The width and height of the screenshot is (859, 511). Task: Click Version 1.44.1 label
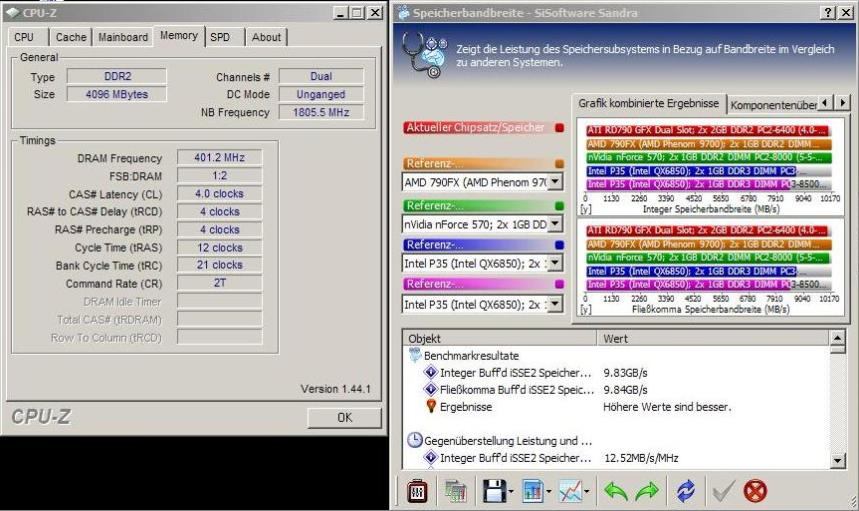click(335, 389)
